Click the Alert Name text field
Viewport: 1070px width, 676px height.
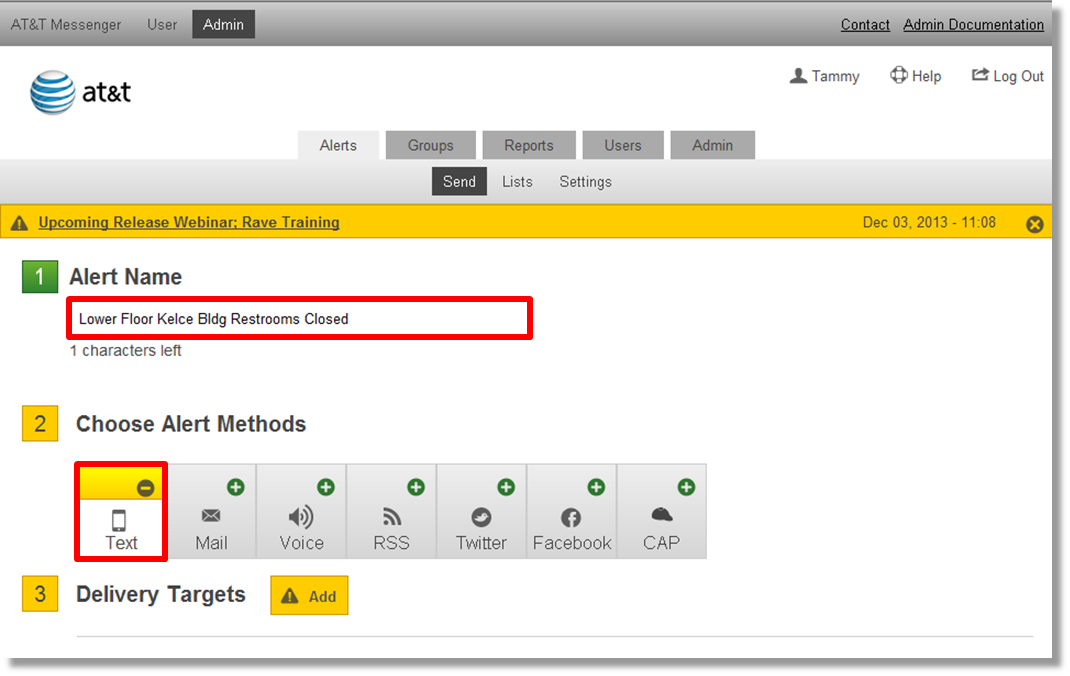tap(299, 317)
